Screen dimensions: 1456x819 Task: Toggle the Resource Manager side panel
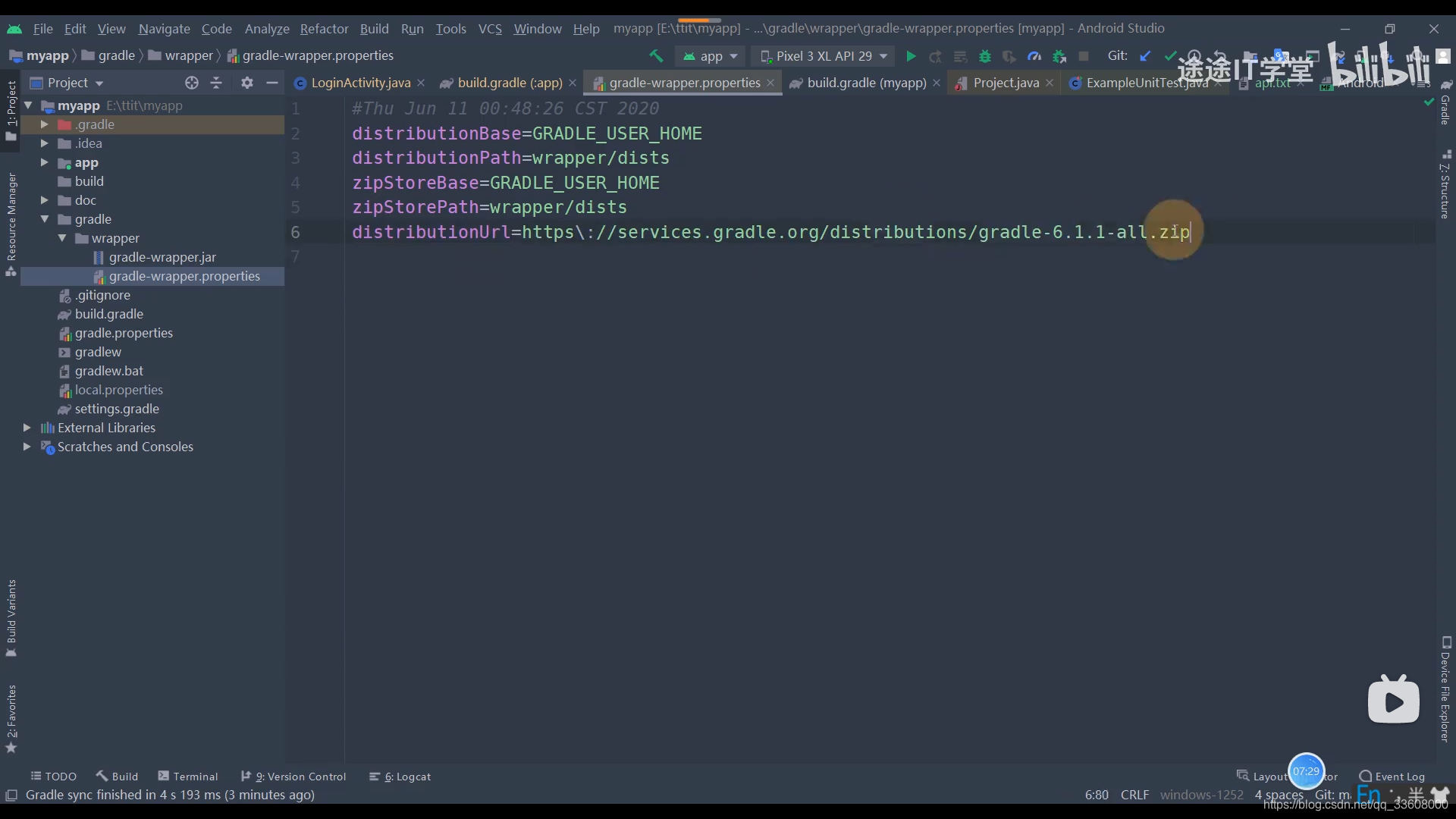pyautogui.click(x=11, y=224)
